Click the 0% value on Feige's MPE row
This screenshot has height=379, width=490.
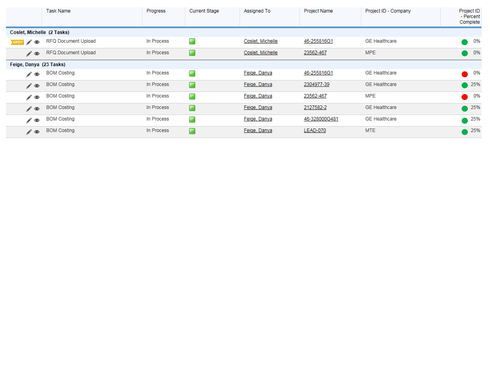[x=477, y=96]
